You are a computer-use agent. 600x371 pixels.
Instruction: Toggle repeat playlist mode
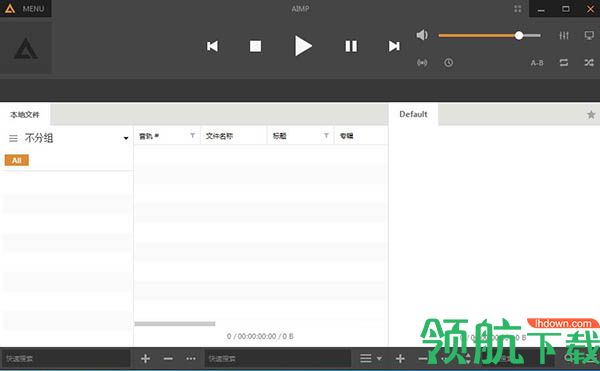pos(564,62)
